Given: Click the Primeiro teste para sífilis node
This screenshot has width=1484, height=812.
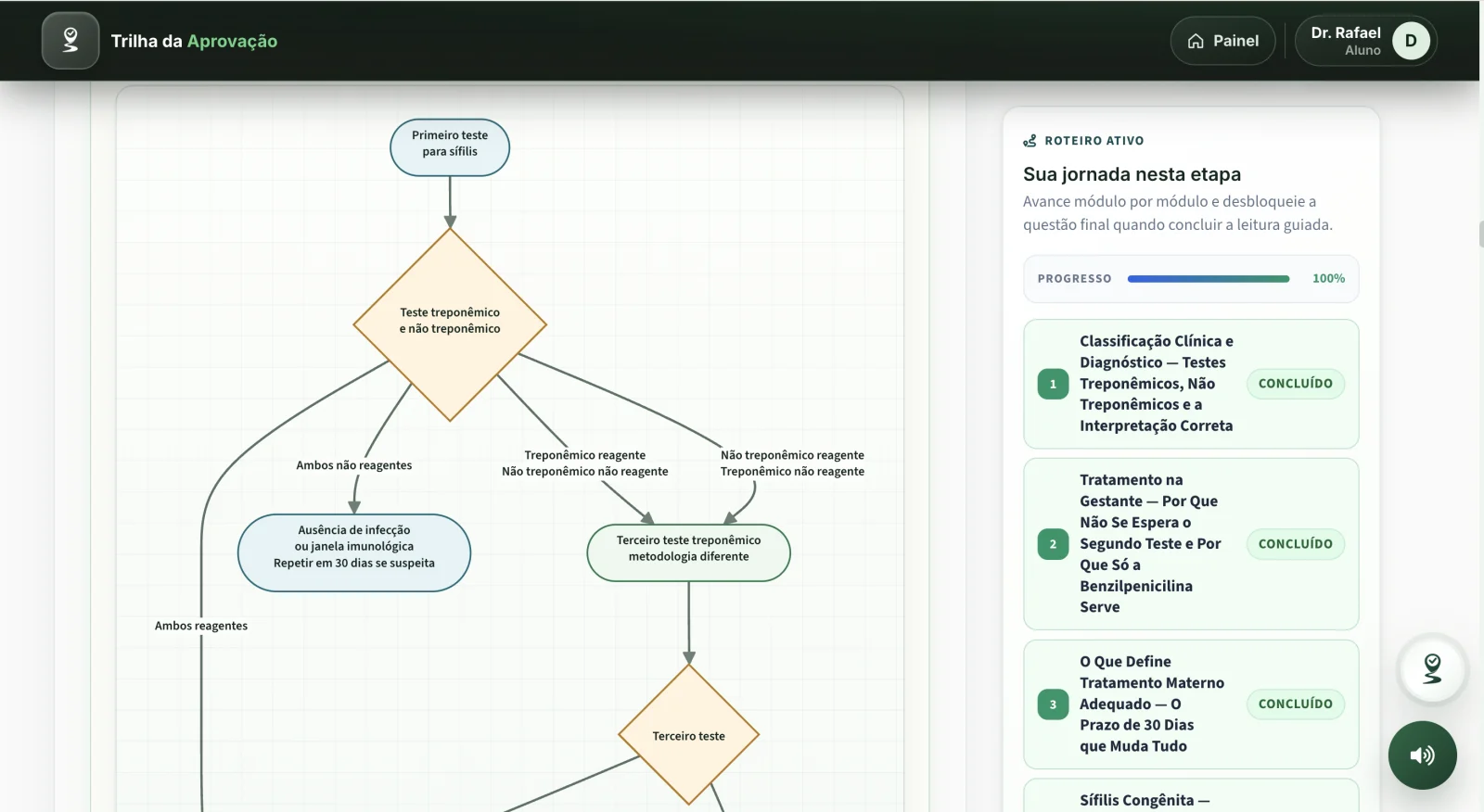Looking at the screenshot, I should (x=450, y=147).
